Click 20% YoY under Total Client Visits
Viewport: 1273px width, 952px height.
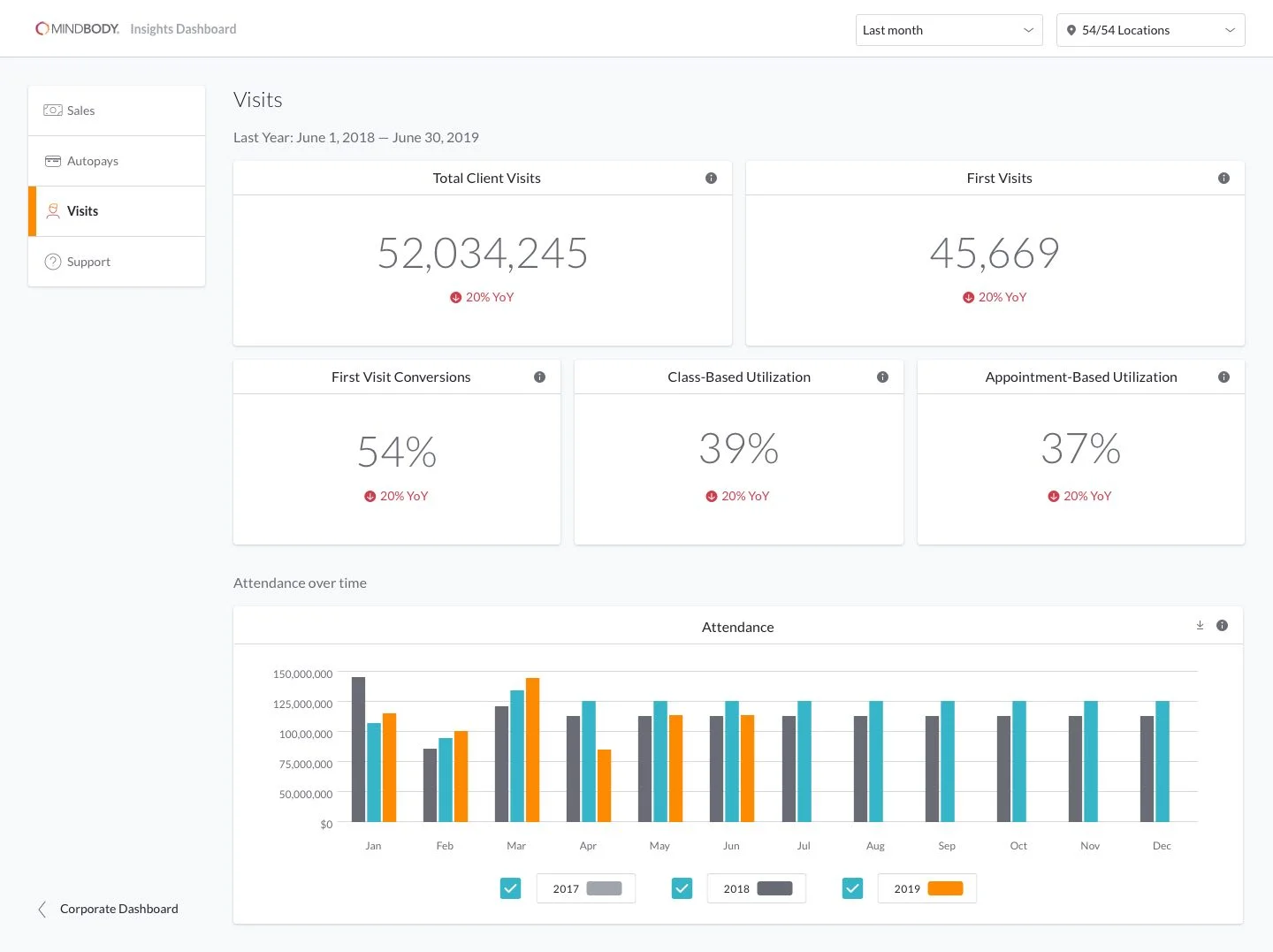click(x=490, y=298)
